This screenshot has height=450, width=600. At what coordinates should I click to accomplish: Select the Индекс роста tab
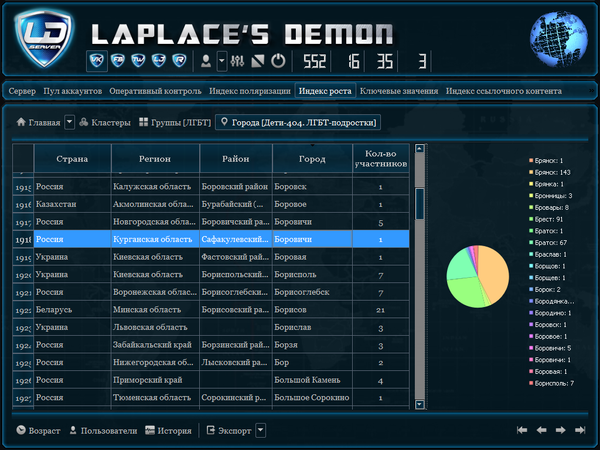tap(325, 91)
